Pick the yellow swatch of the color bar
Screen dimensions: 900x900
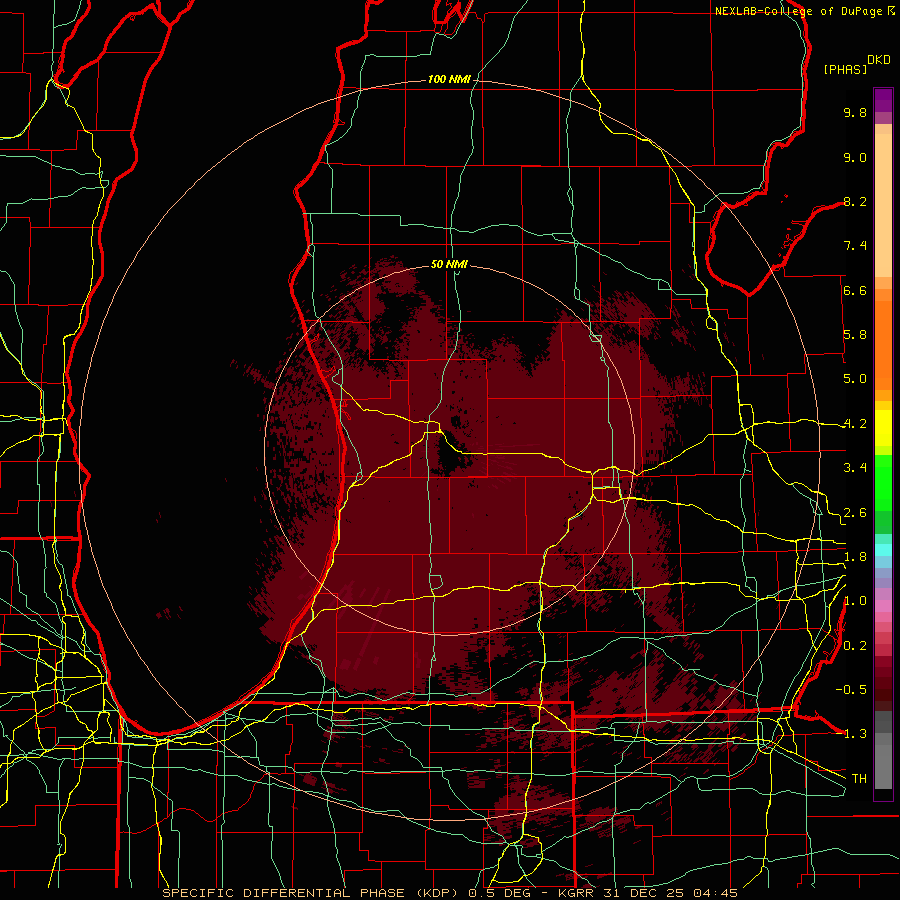(x=883, y=428)
